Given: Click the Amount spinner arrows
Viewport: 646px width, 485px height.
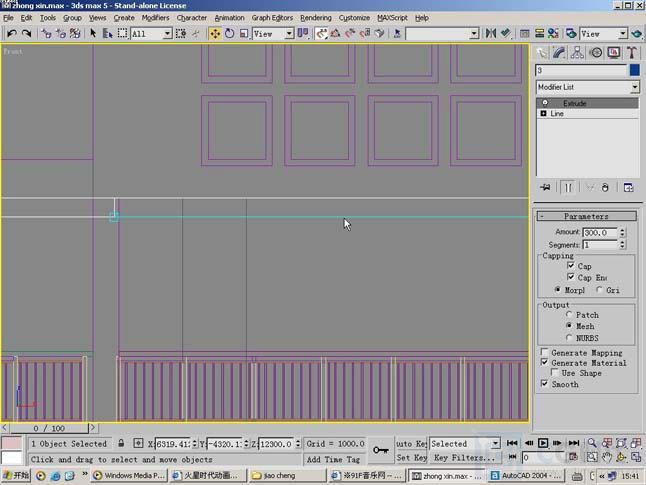Looking at the screenshot, I should (622, 232).
